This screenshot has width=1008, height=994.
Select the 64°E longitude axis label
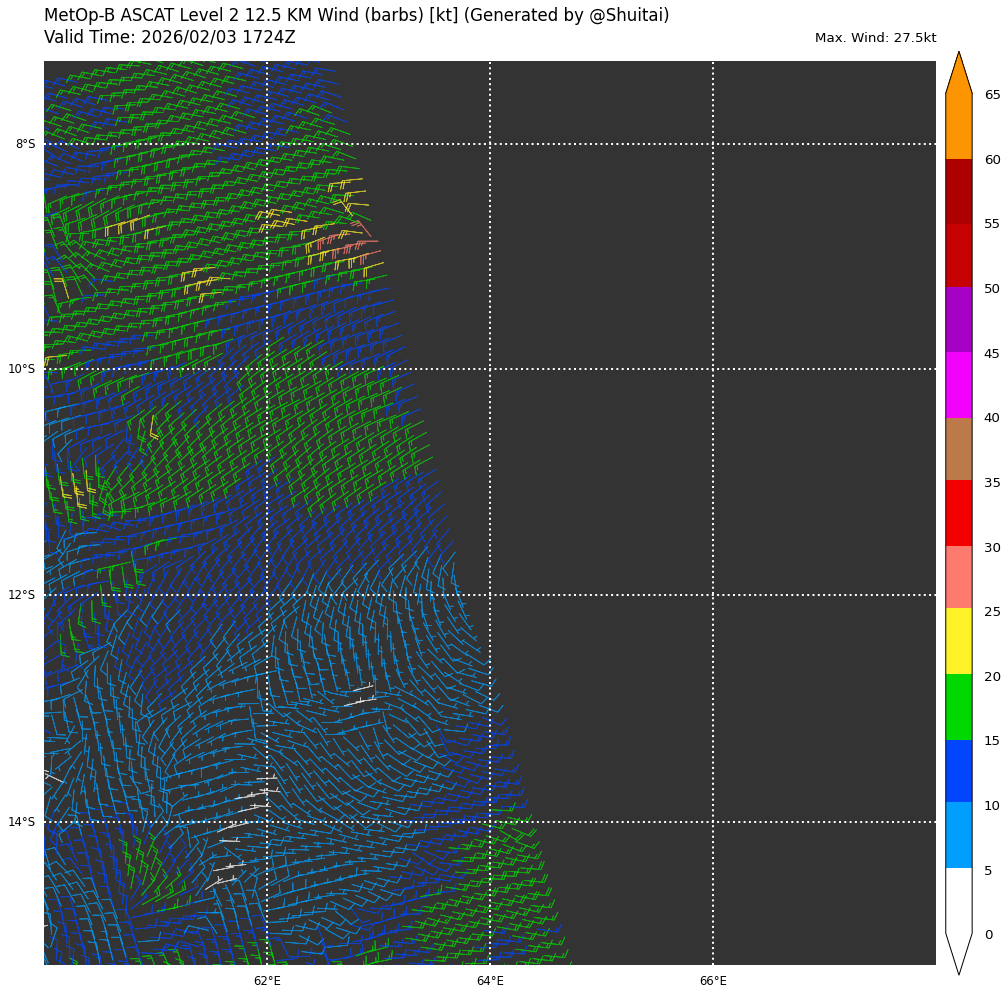[x=490, y=981]
